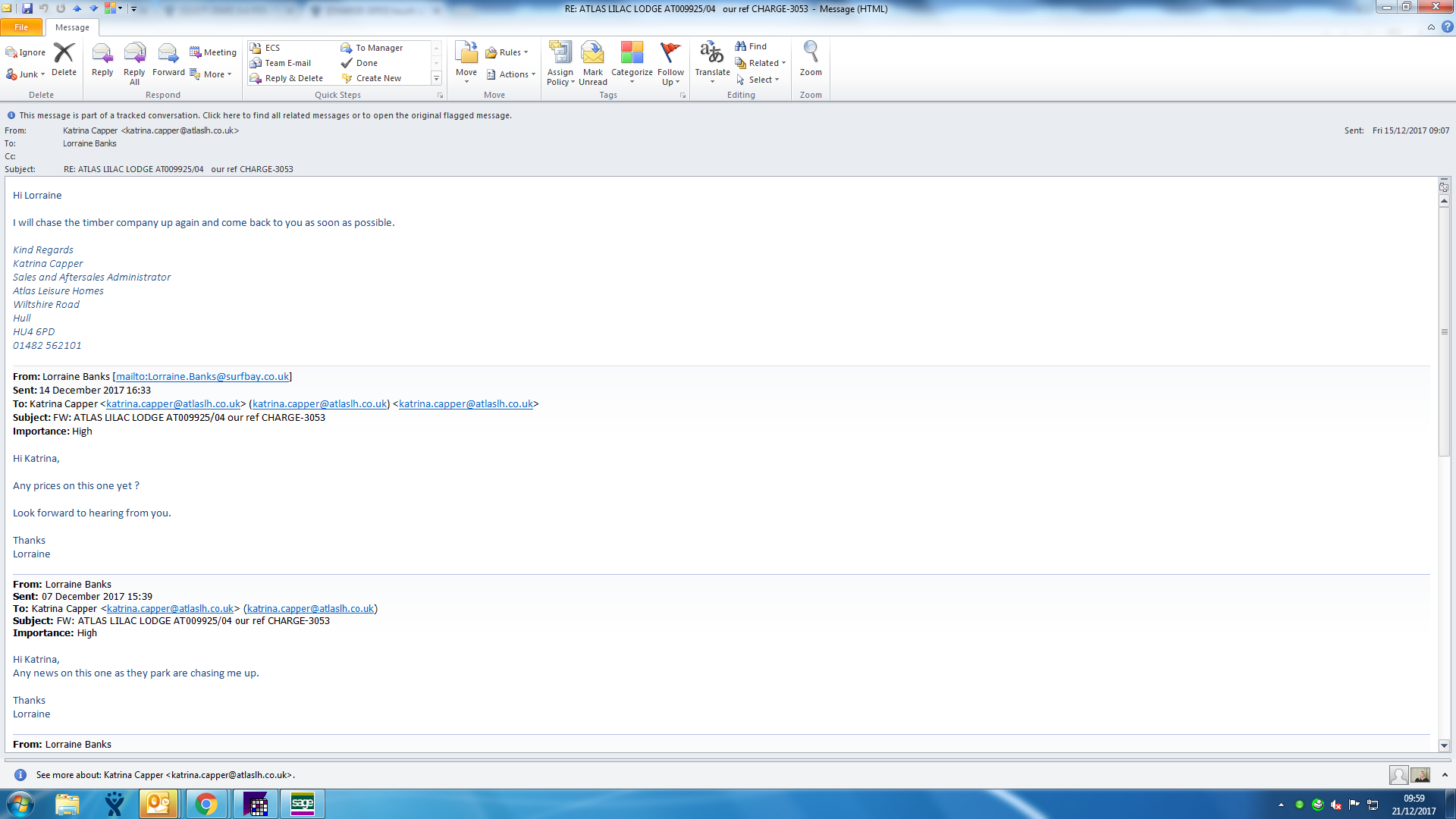Open Google Chrome from the taskbar
The height and width of the screenshot is (819, 1456).
(x=206, y=804)
